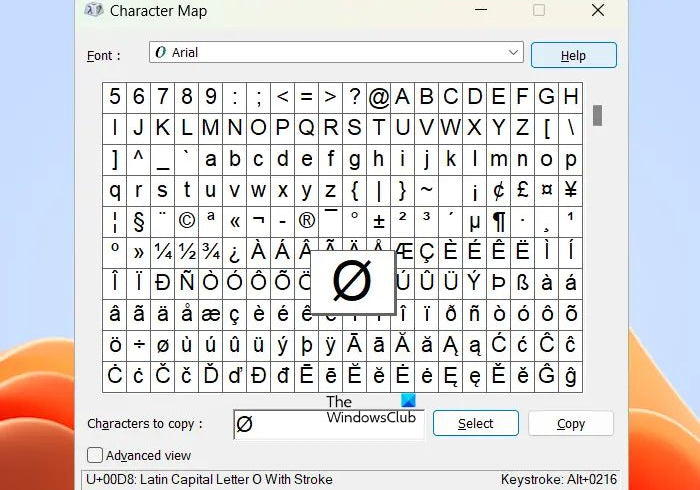Select the inverted question mark ¿ cell

[x=235, y=253]
